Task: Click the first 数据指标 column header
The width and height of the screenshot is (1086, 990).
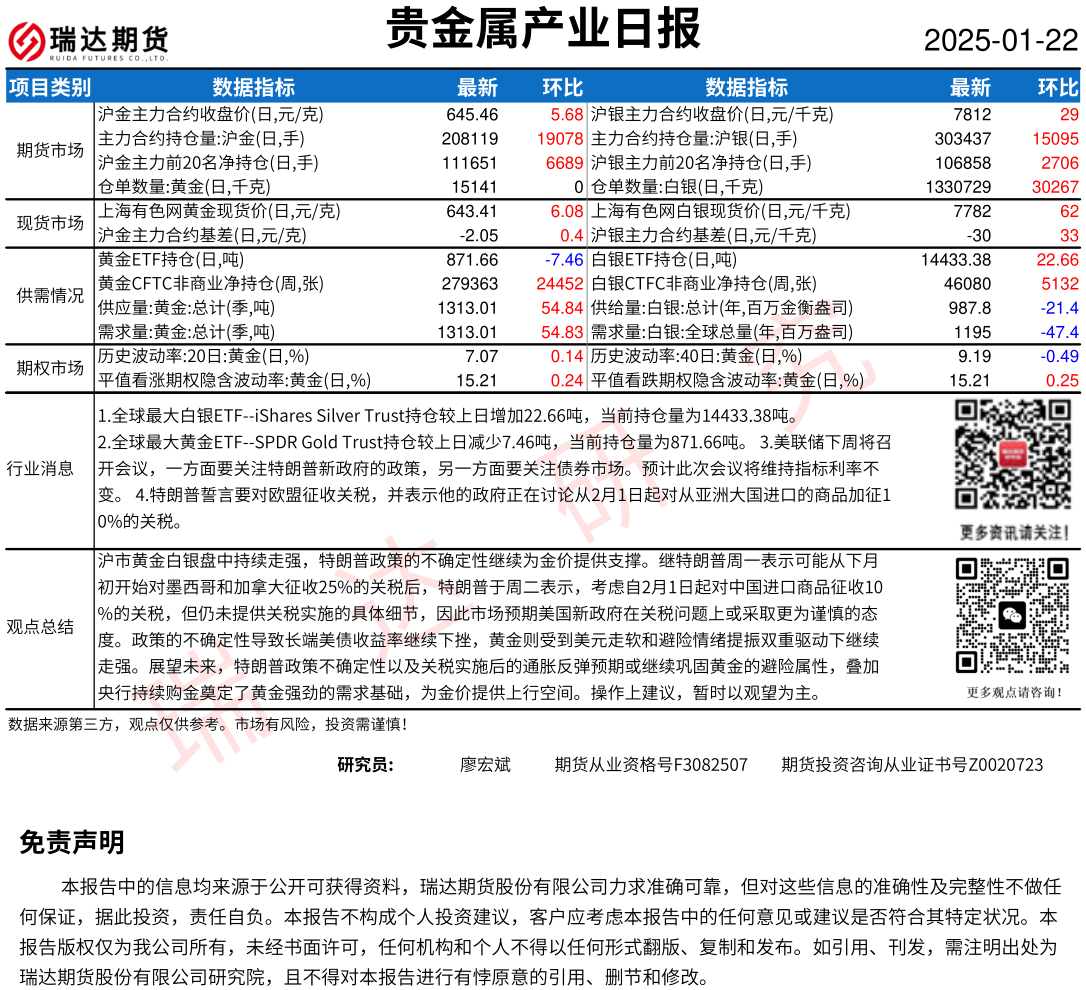Action: click(x=253, y=87)
